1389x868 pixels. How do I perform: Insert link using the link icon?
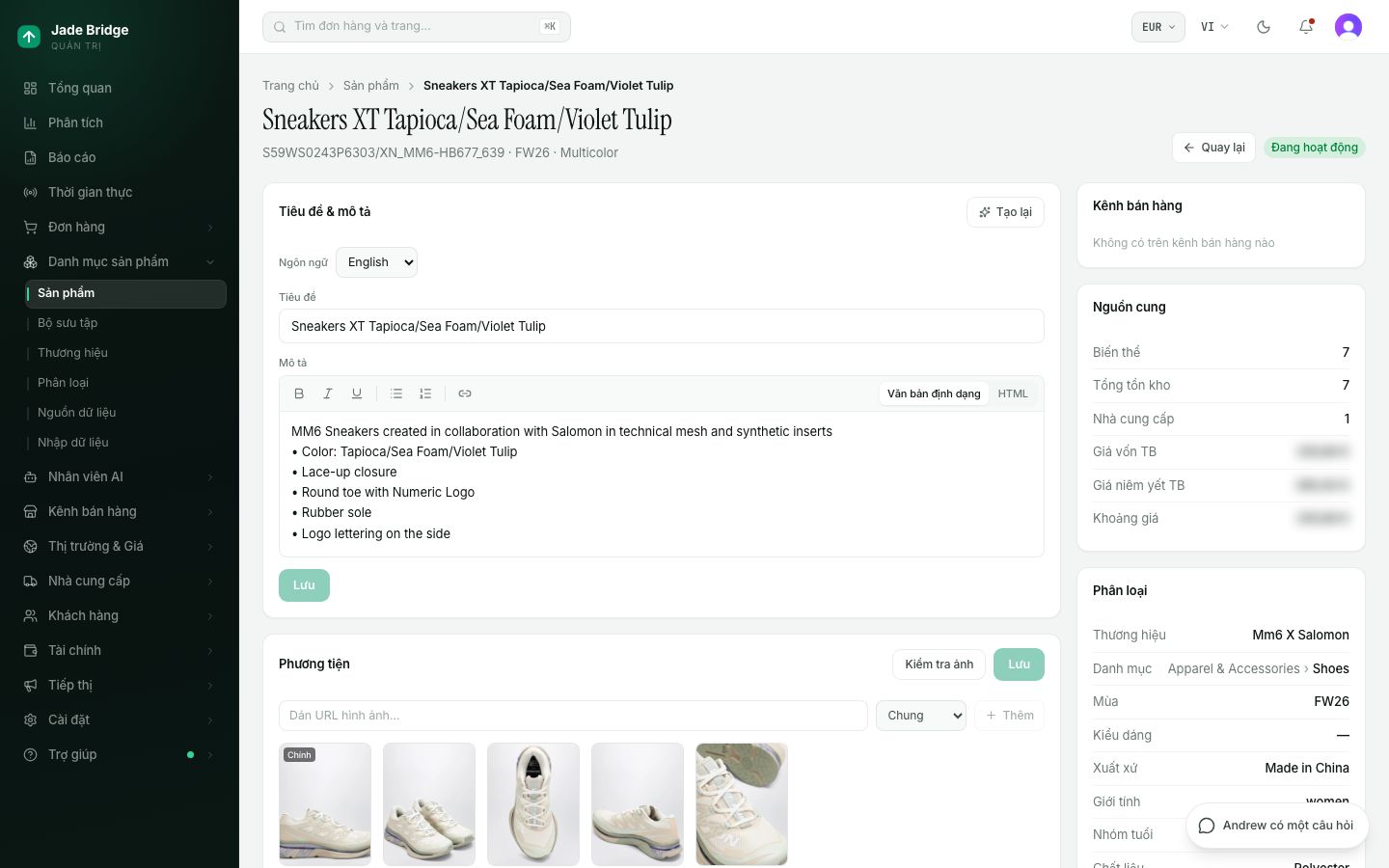[x=465, y=393]
